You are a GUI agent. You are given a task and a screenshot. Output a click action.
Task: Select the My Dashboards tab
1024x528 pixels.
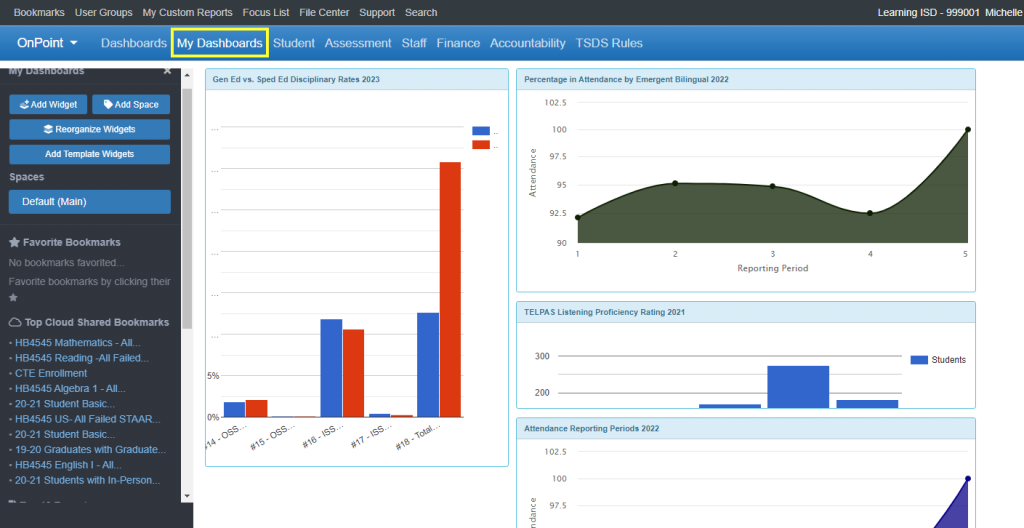(219, 43)
